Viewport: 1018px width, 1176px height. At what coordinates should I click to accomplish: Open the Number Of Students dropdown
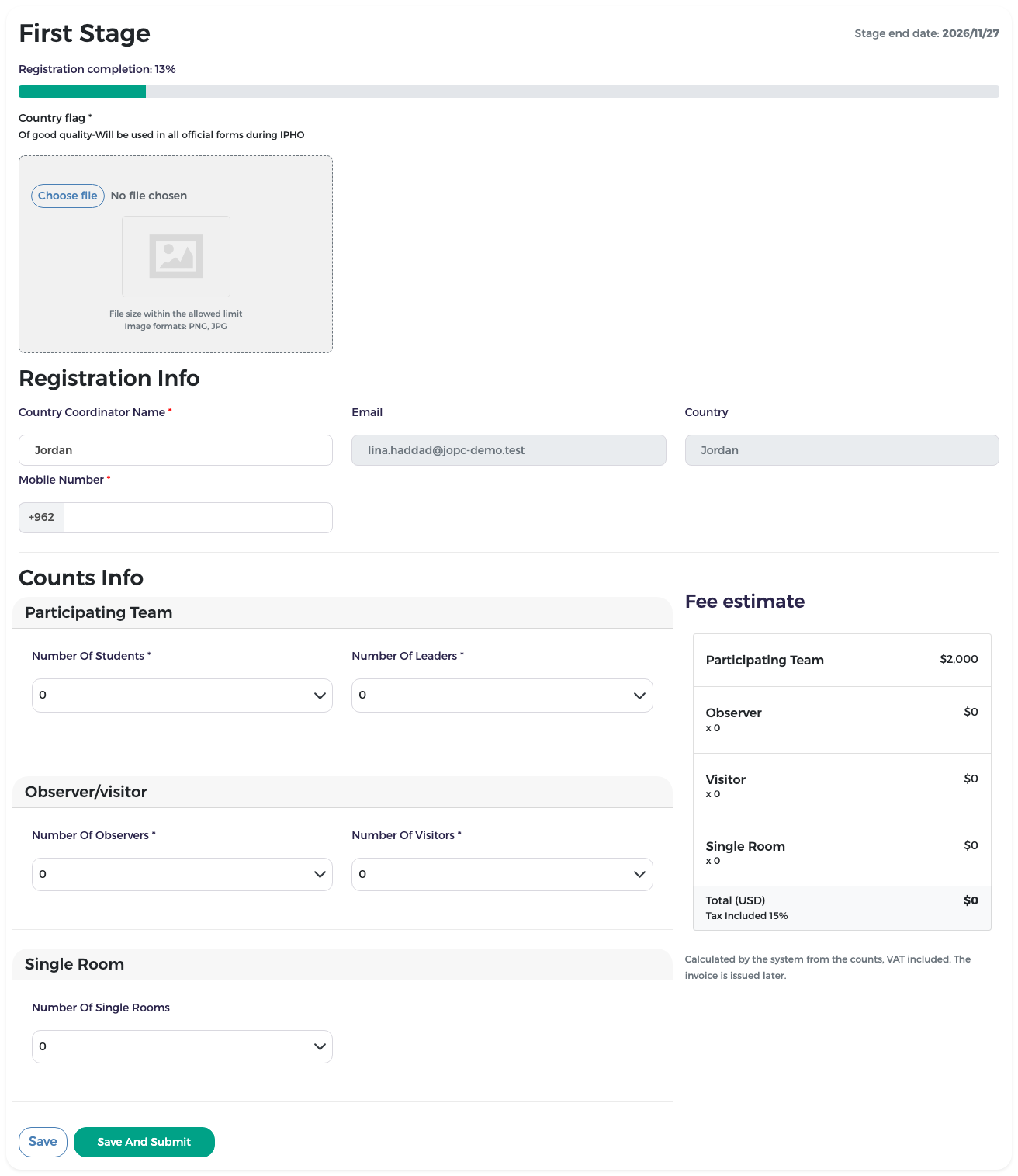click(x=182, y=696)
